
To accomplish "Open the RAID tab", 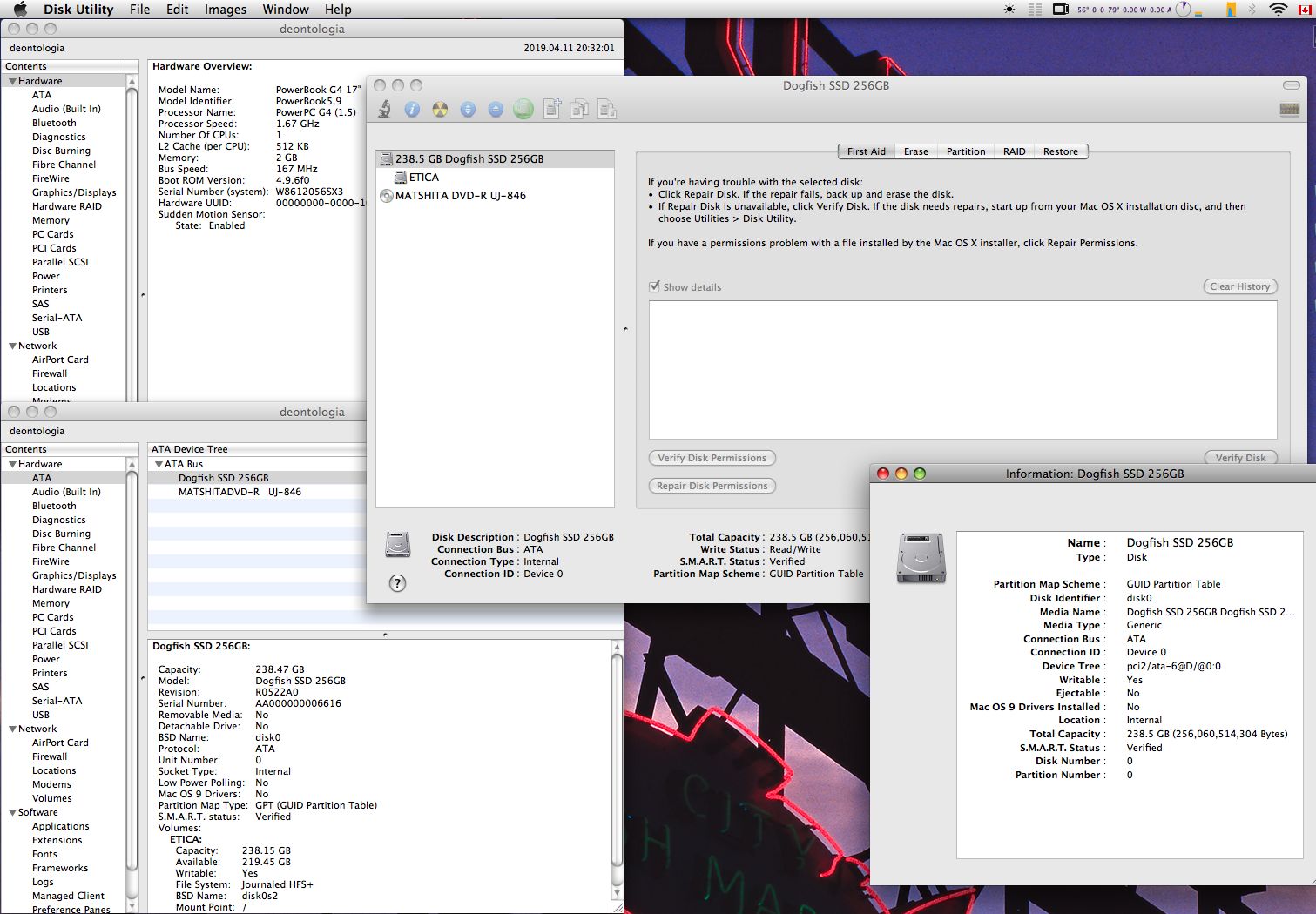I will point(1014,151).
